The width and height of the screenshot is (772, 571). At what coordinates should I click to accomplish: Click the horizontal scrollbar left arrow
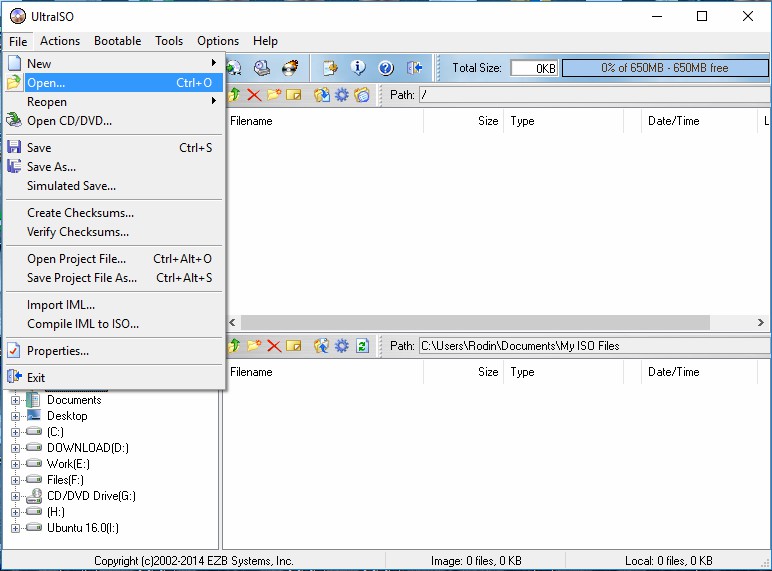pos(232,322)
